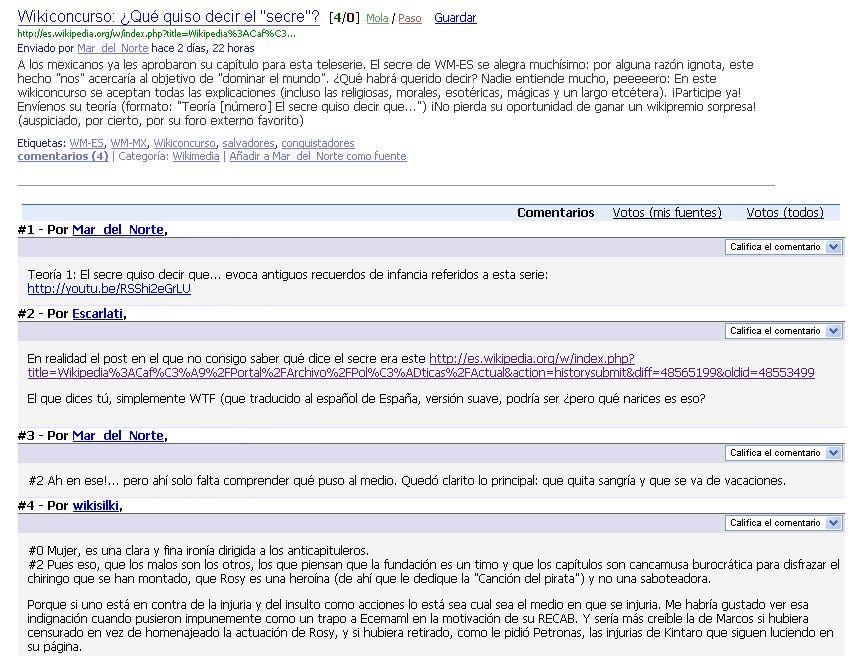861x656 pixels.
Task: Click the '#0 Mujer, es una clara' line
Action: (x=198, y=551)
